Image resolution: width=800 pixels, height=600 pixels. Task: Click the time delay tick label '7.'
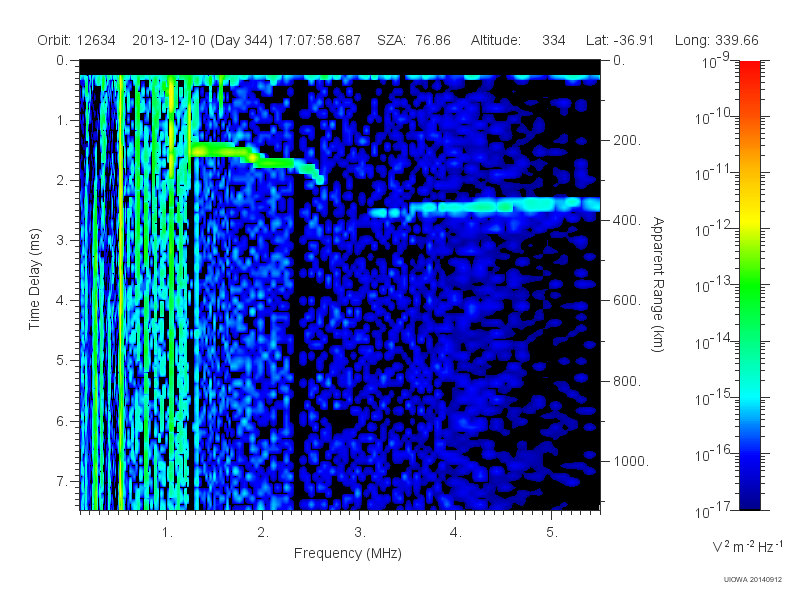click(x=62, y=481)
